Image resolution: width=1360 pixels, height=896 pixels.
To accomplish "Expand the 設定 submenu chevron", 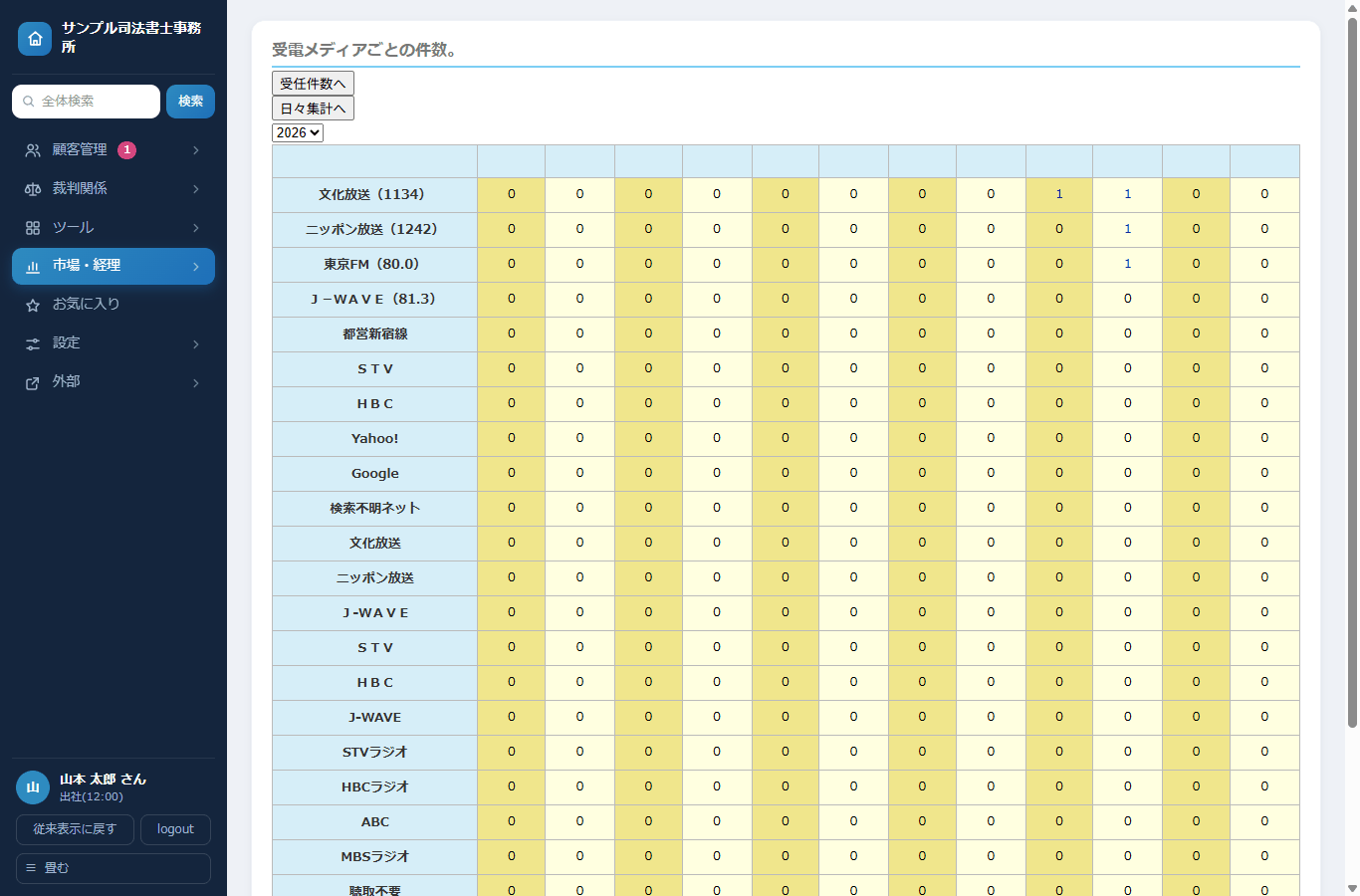I will click(x=196, y=344).
